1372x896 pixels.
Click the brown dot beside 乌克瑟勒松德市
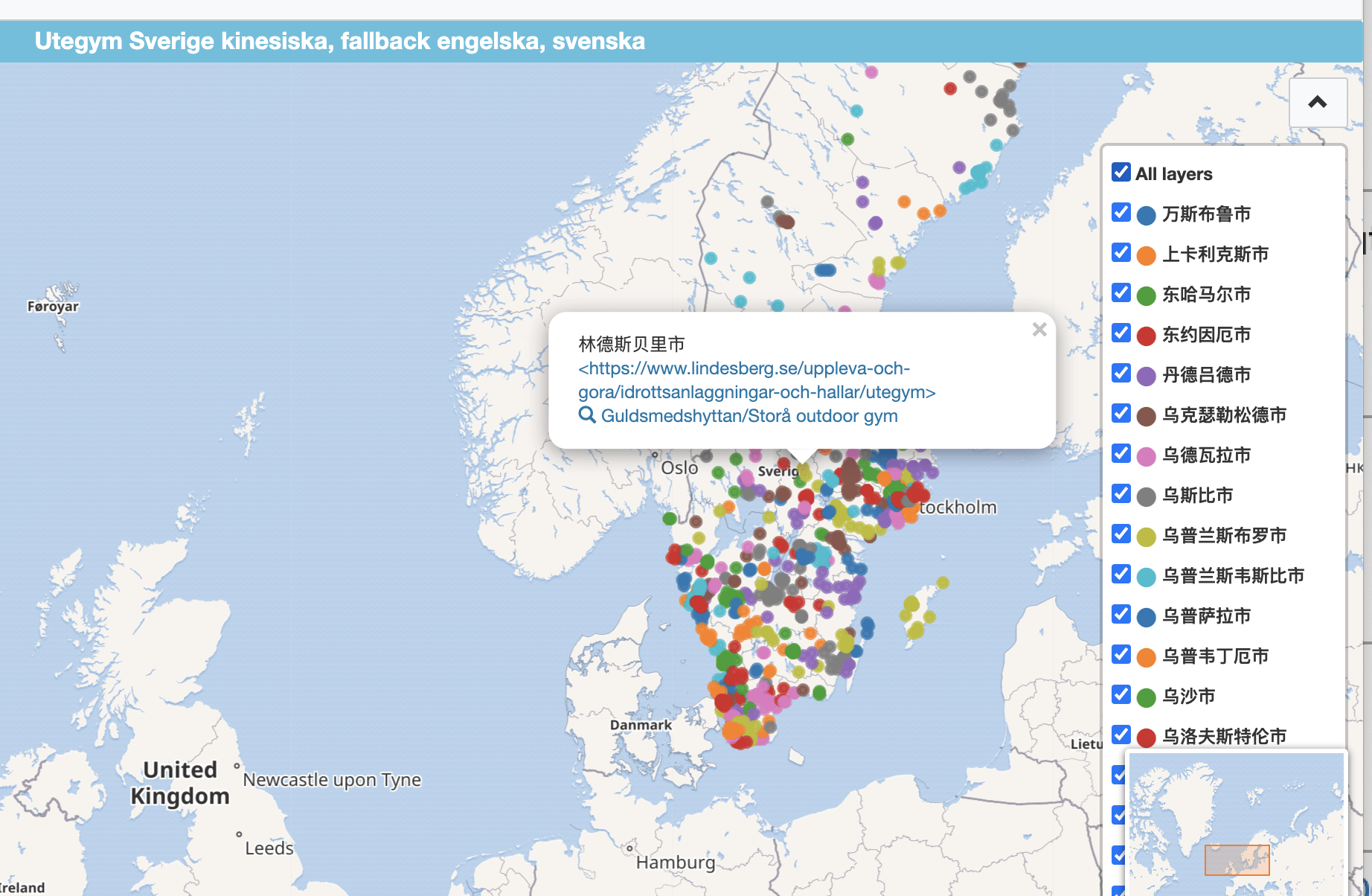pos(1146,416)
